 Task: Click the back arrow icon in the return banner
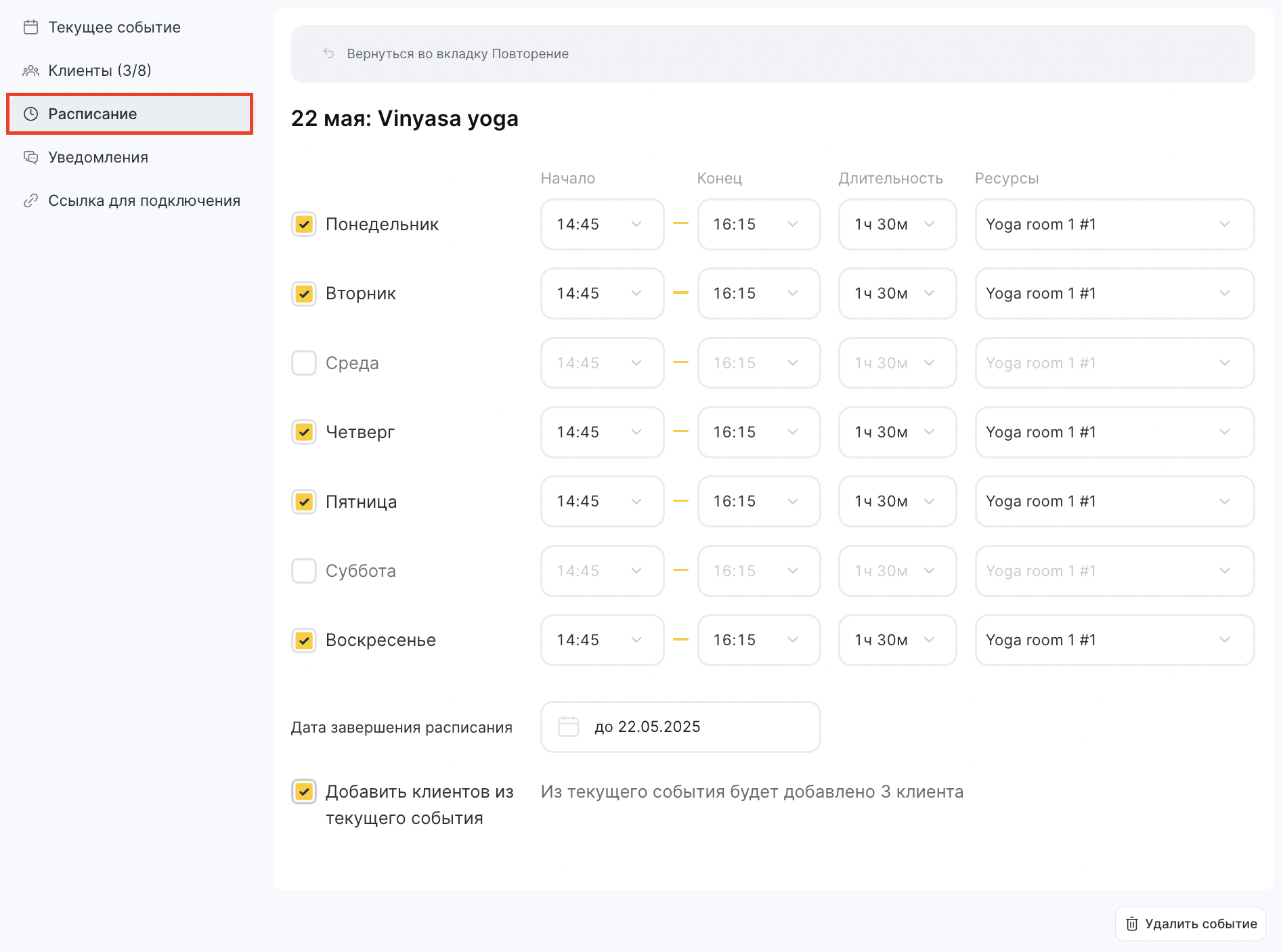pos(328,53)
